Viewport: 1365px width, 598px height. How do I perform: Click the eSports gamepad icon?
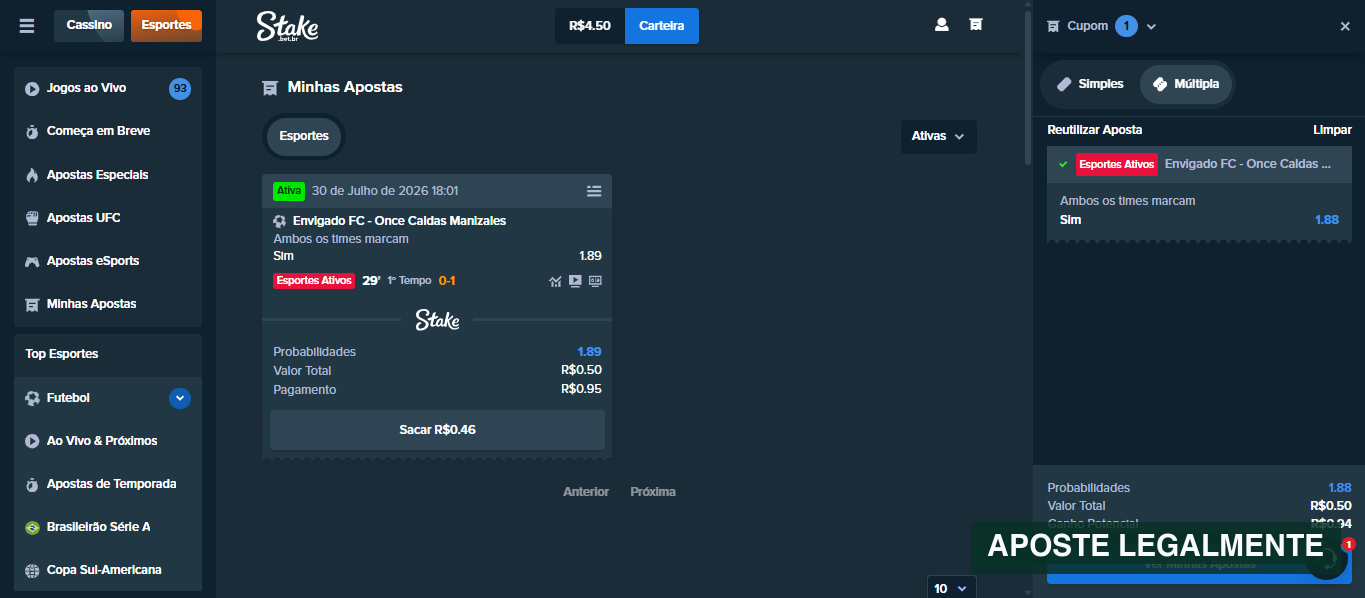point(33,261)
